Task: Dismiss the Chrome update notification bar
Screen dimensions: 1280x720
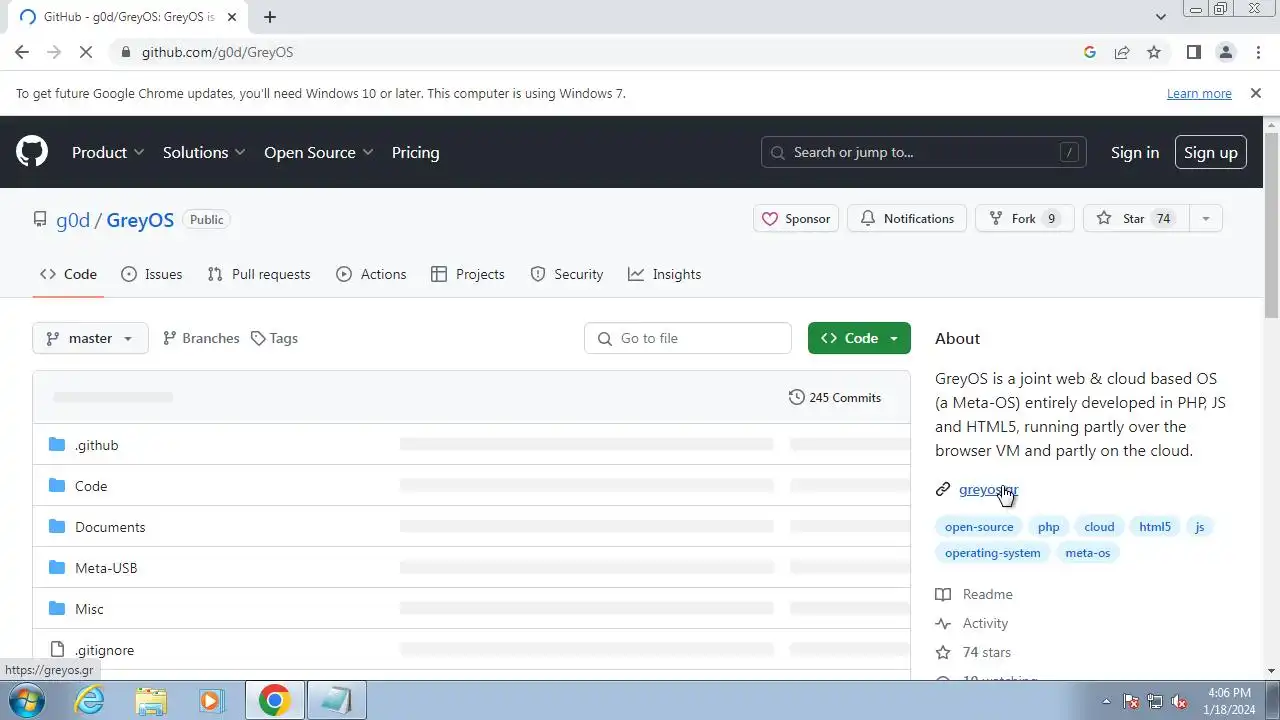Action: pos(1255,93)
